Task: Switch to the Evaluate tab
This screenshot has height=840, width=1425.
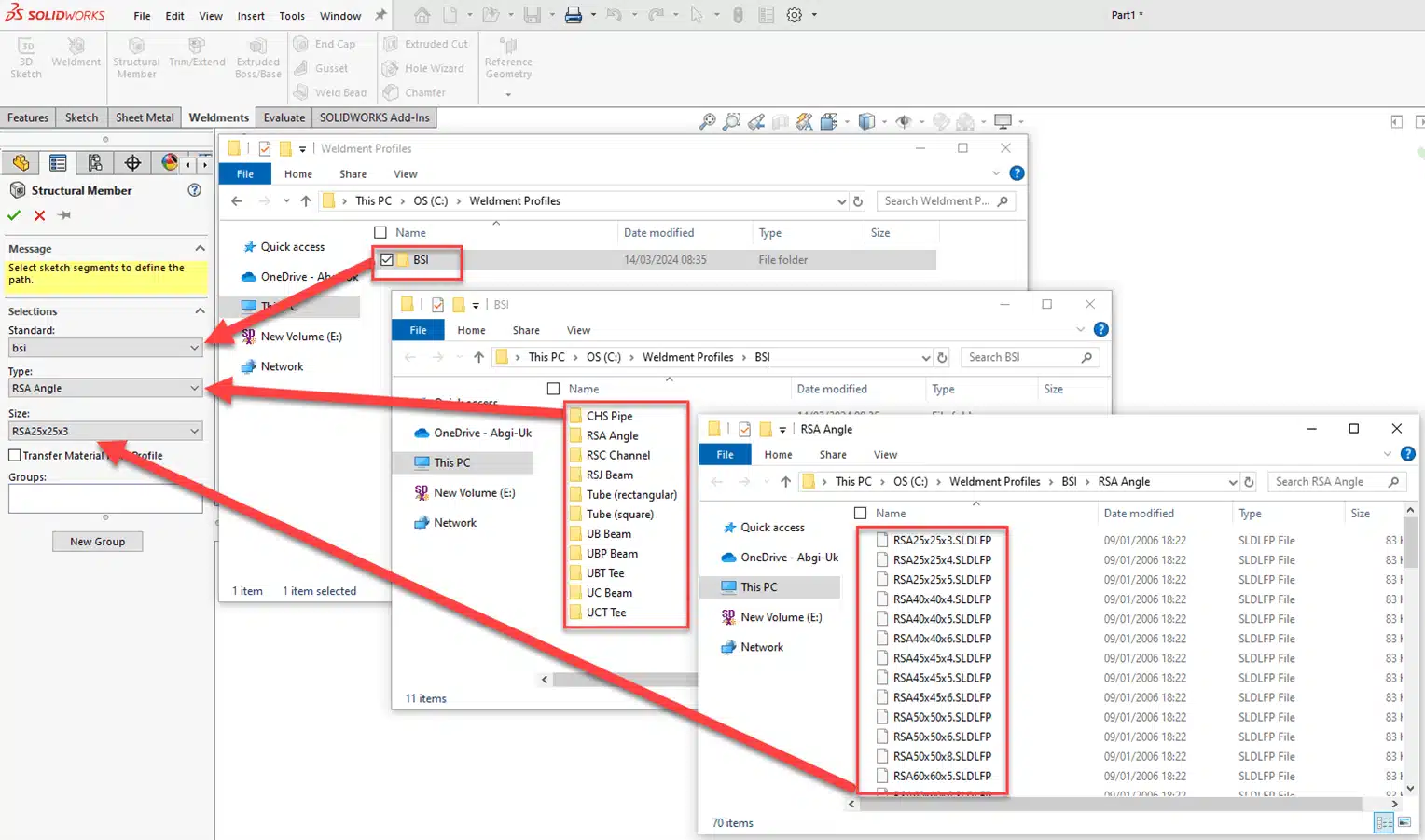Action: tap(284, 117)
